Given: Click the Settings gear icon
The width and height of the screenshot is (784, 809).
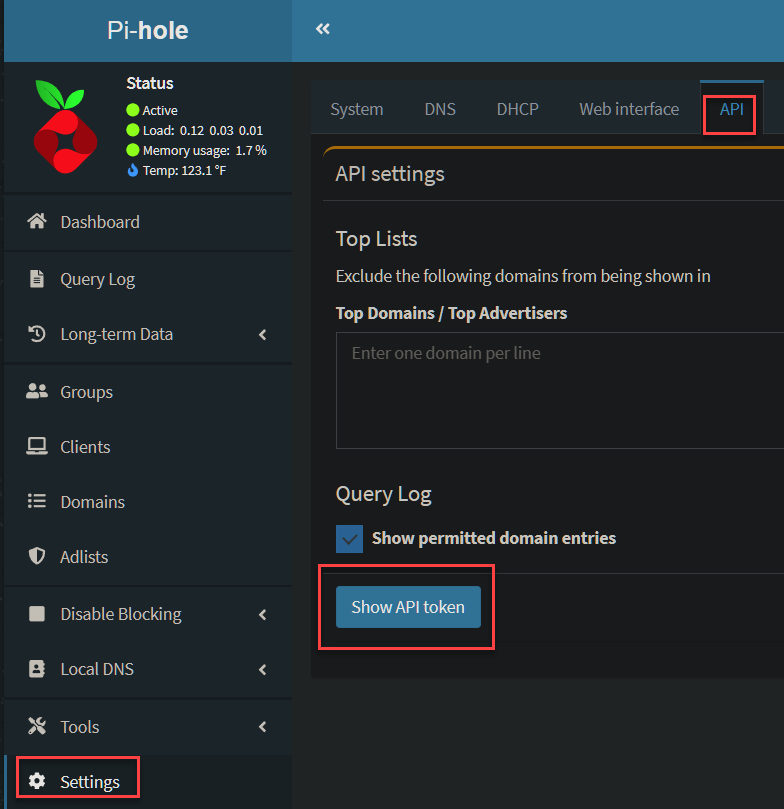Looking at the screenshot, I should click(x=37, y=781).
